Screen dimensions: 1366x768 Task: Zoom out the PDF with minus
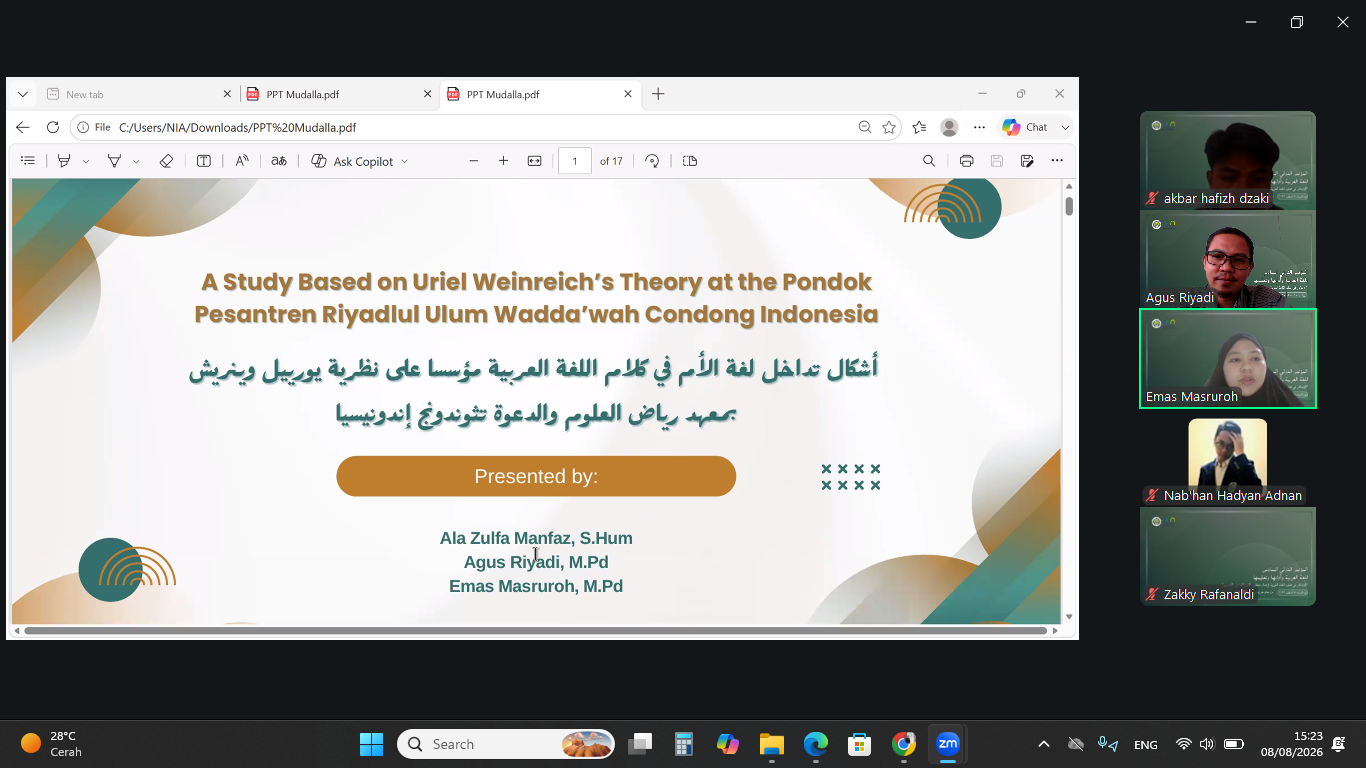pos(474,161)
